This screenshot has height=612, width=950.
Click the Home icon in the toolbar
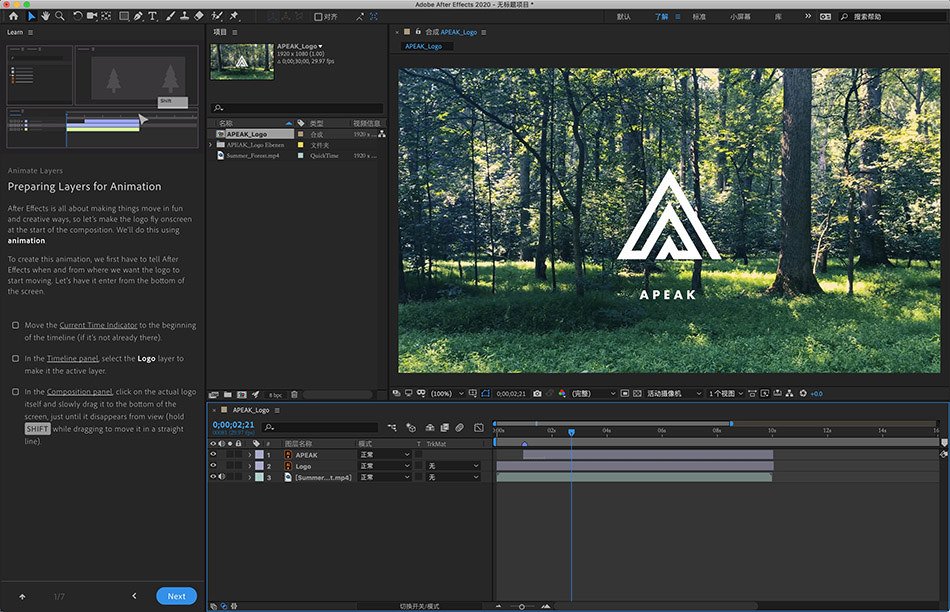[13, 16]
